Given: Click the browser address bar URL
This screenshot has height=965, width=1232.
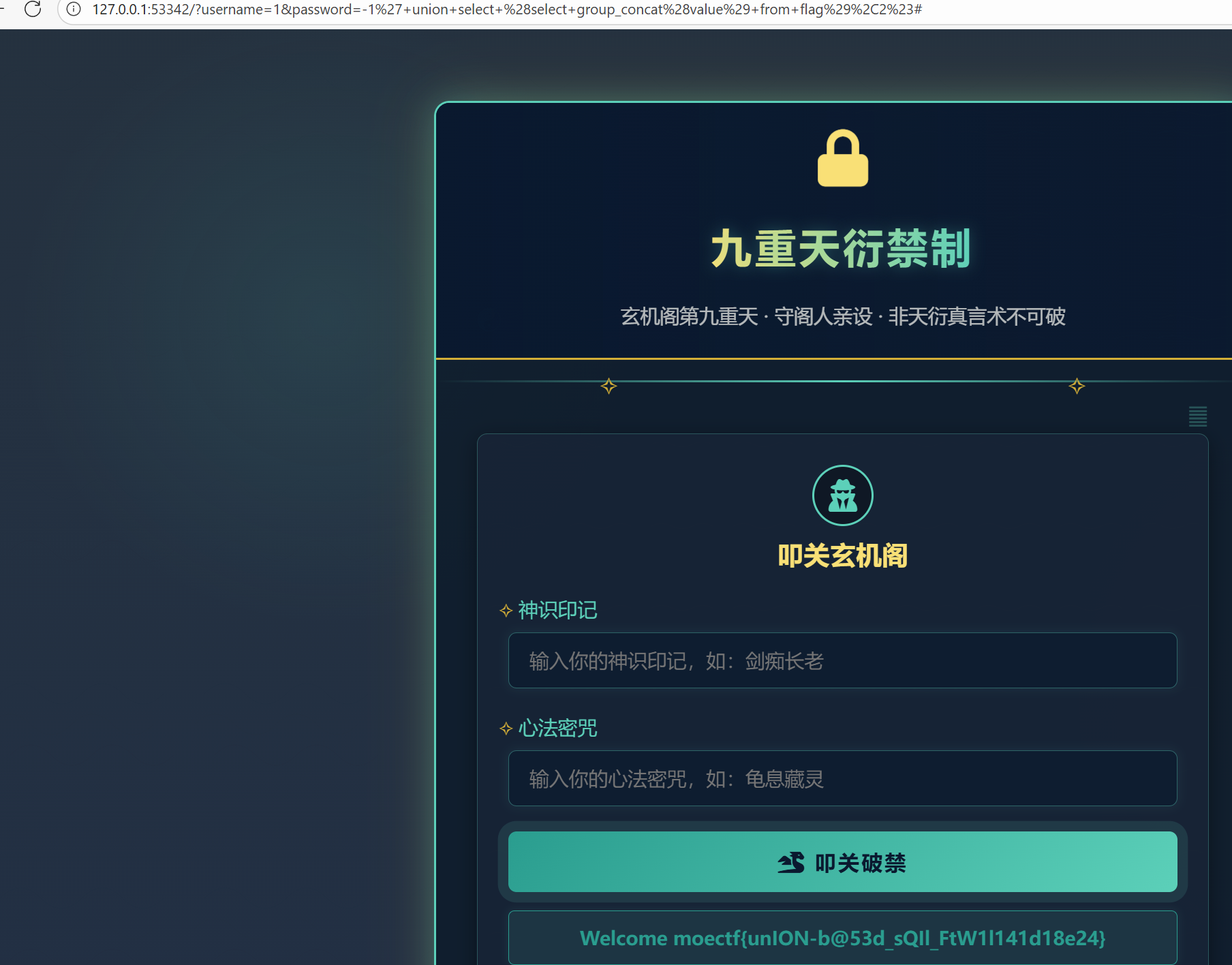Looking at the screenshot, I should 506,10.
